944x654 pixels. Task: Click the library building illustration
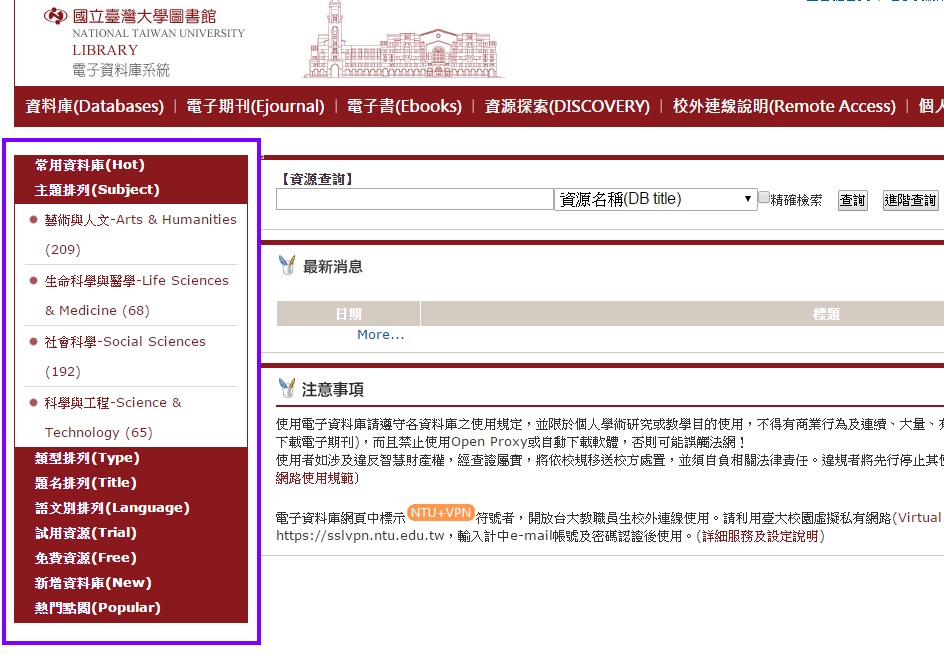[x=403, y=40]
